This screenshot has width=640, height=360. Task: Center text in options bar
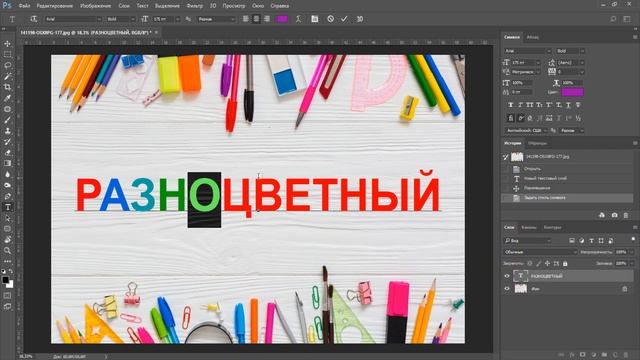pos(256,19)
